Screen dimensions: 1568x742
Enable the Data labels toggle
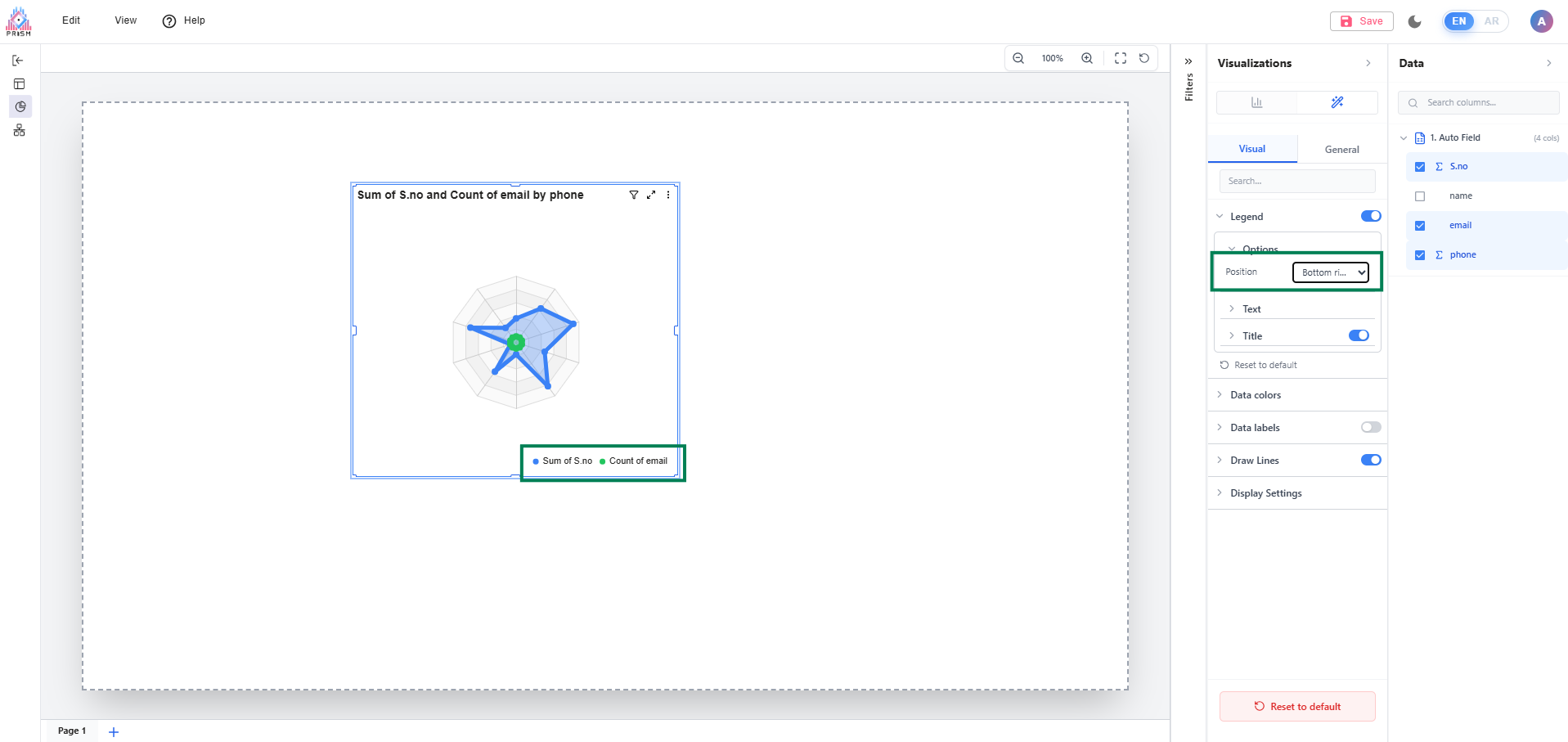(x=1371, y=427)
